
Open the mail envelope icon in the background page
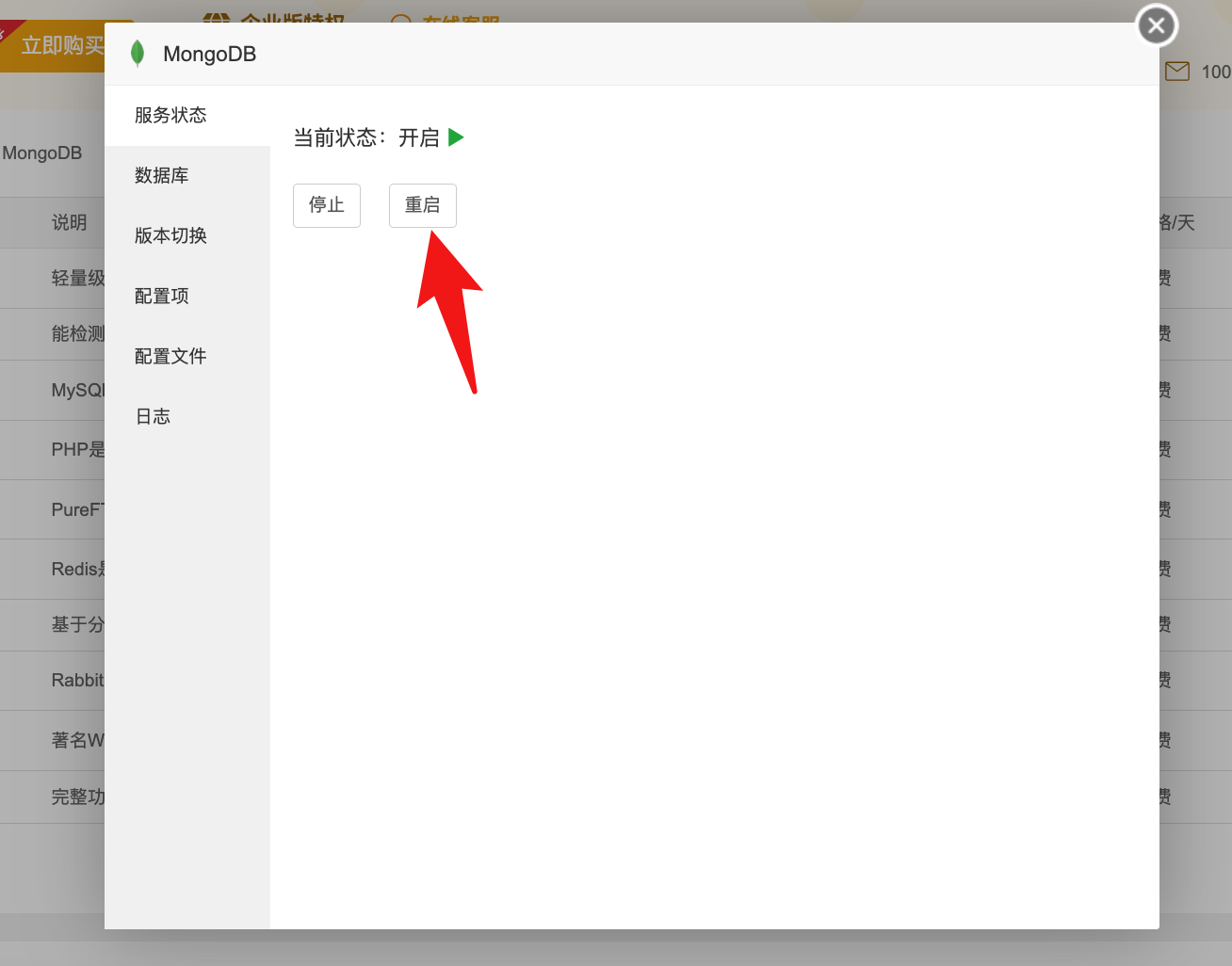pyautogui.click(x=1177, y=72)
